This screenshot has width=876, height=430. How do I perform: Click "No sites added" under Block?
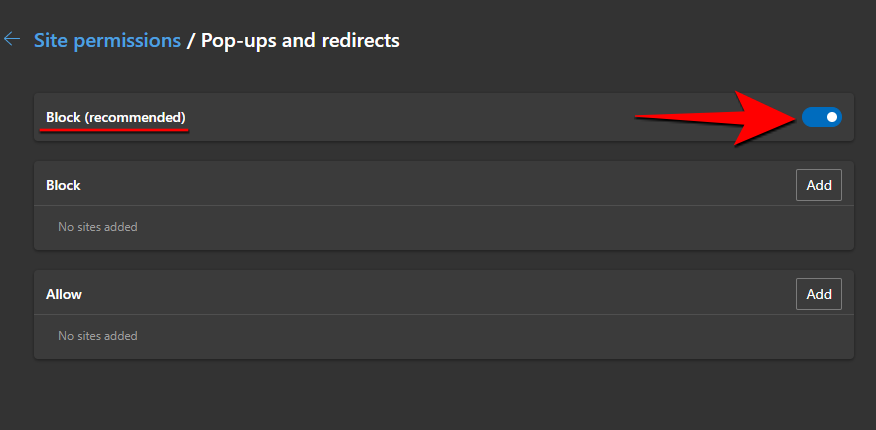pos(98,227)
